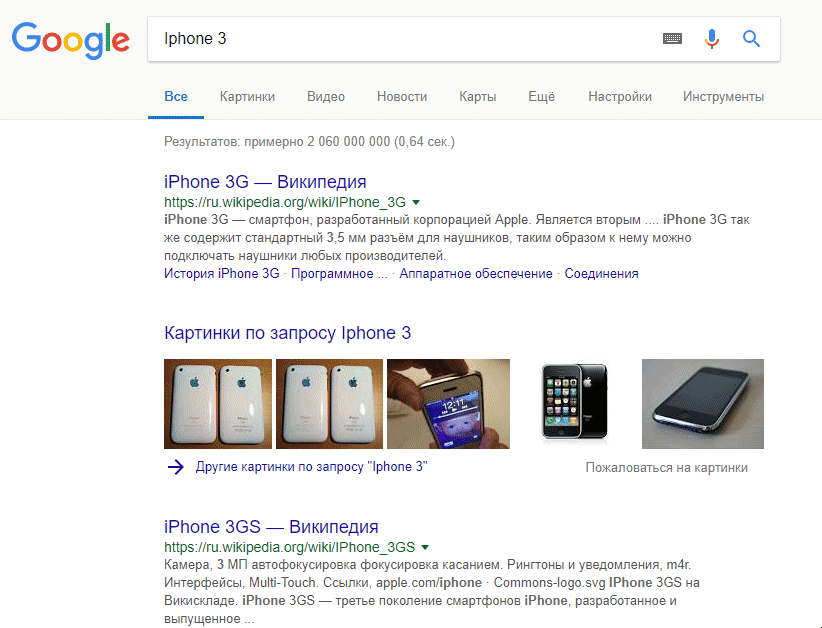Click the blue magnifier search button
This screenshot has width=822, height=628.
point(751,38)
